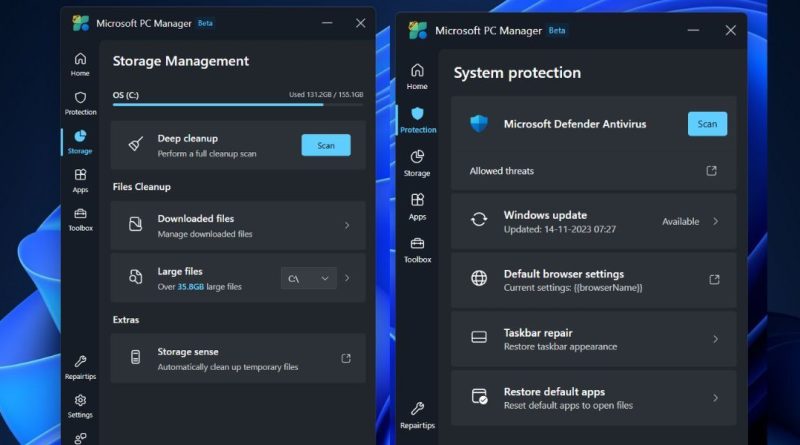
Task: Click the Downloaded files title
Action: (x=195, y=218)
